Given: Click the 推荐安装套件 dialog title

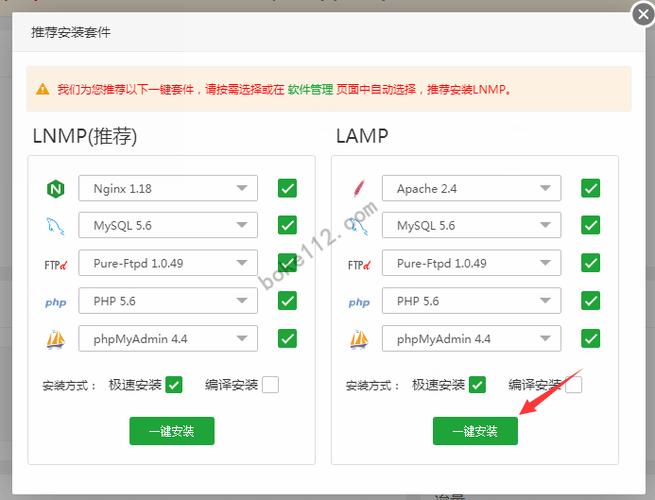Looking at the screenshot, I should [x=71, y=32].
